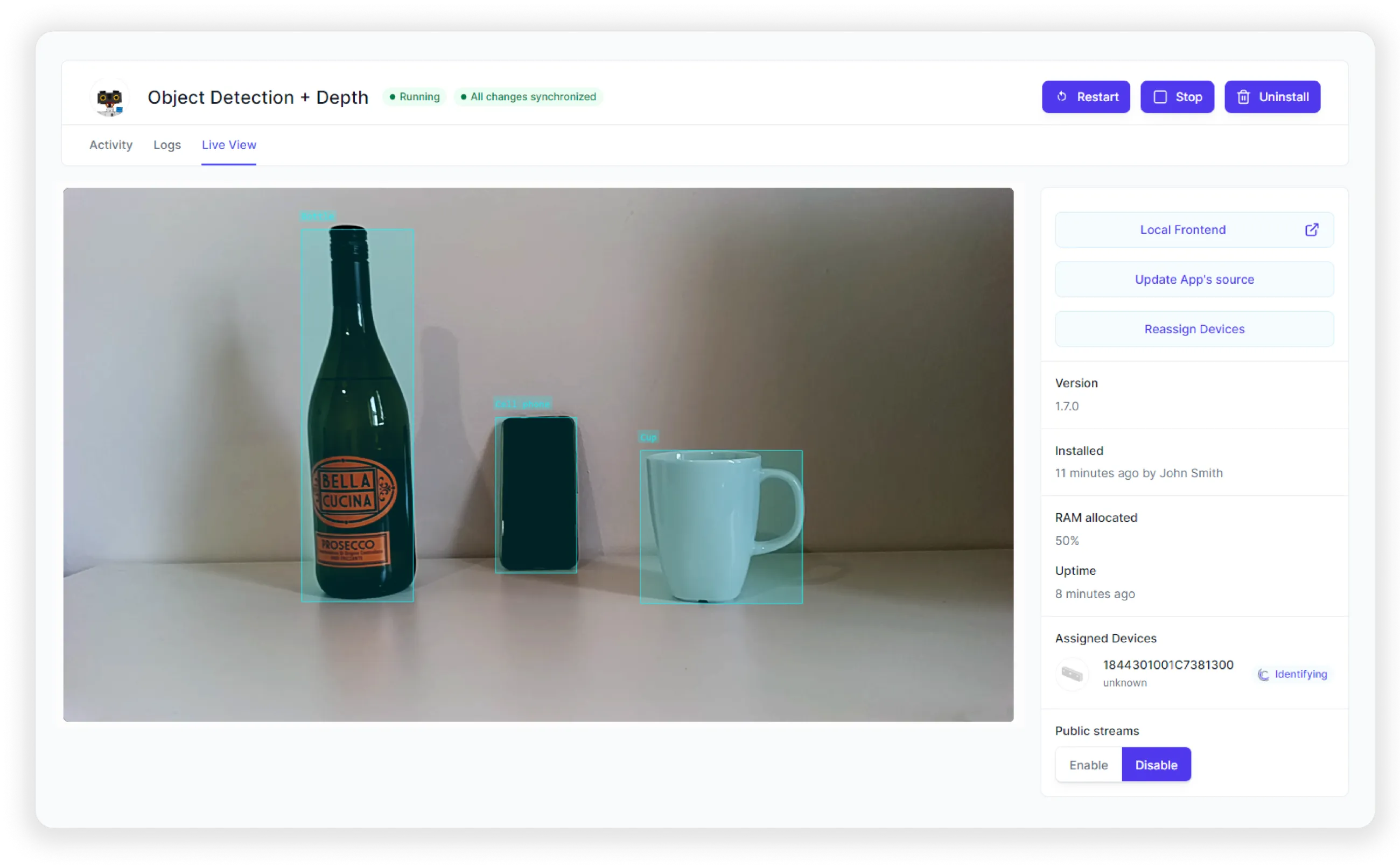Click the Stop button
The height and width of the screenshot is (868, 1400).
point(1176,96)
